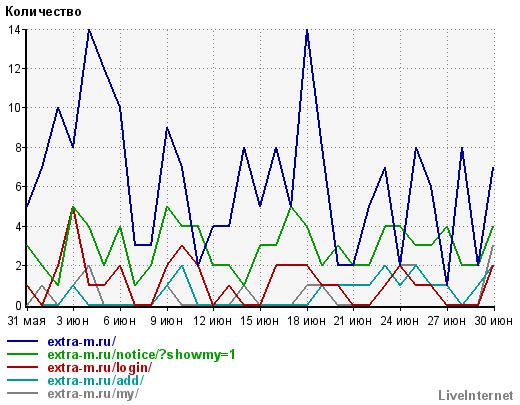Click the extra-m.ru/notice/?showmy=1 legend label

tap(141, 355)
